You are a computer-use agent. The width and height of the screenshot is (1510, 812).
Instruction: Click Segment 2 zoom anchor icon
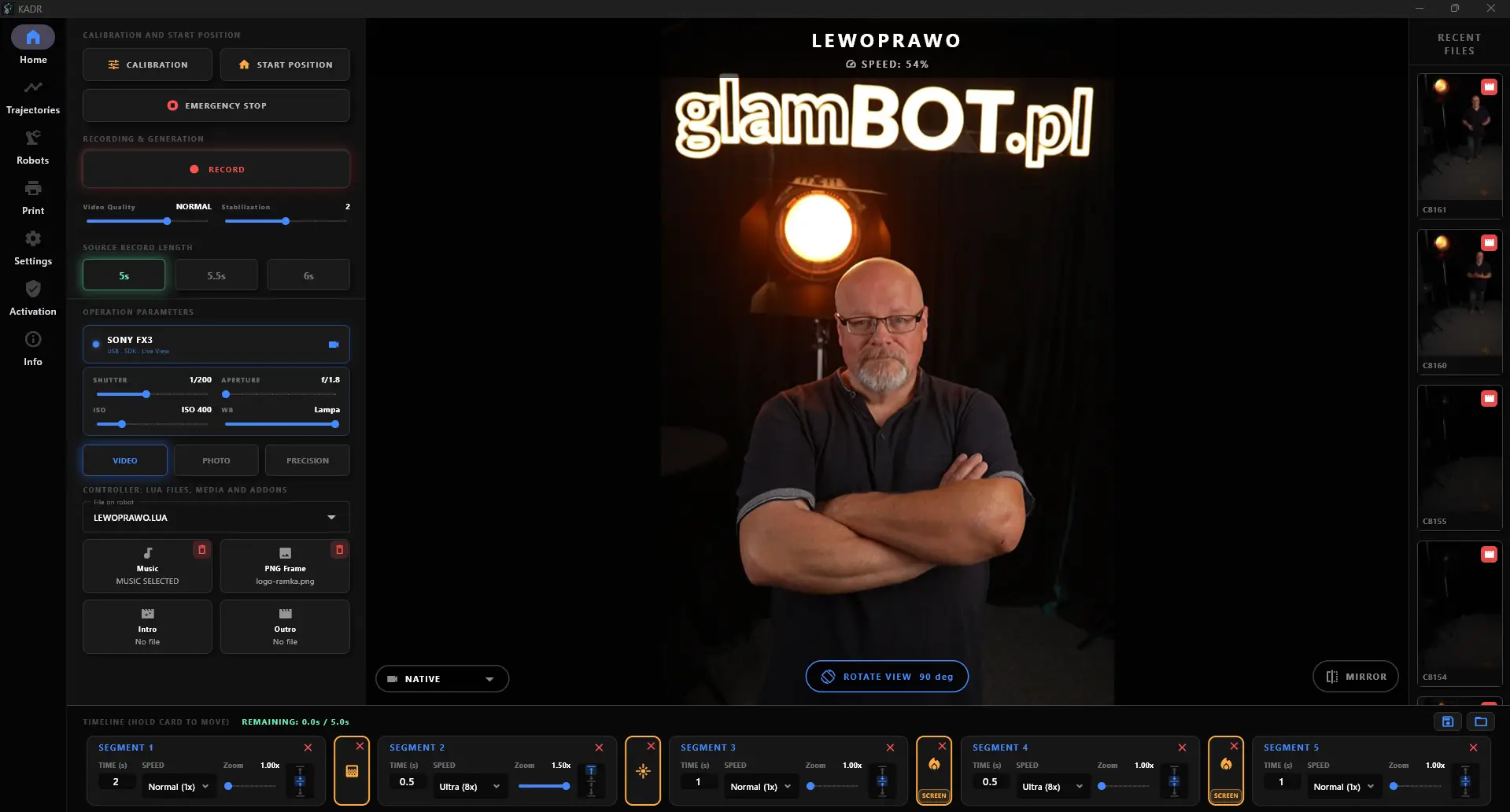591,781
